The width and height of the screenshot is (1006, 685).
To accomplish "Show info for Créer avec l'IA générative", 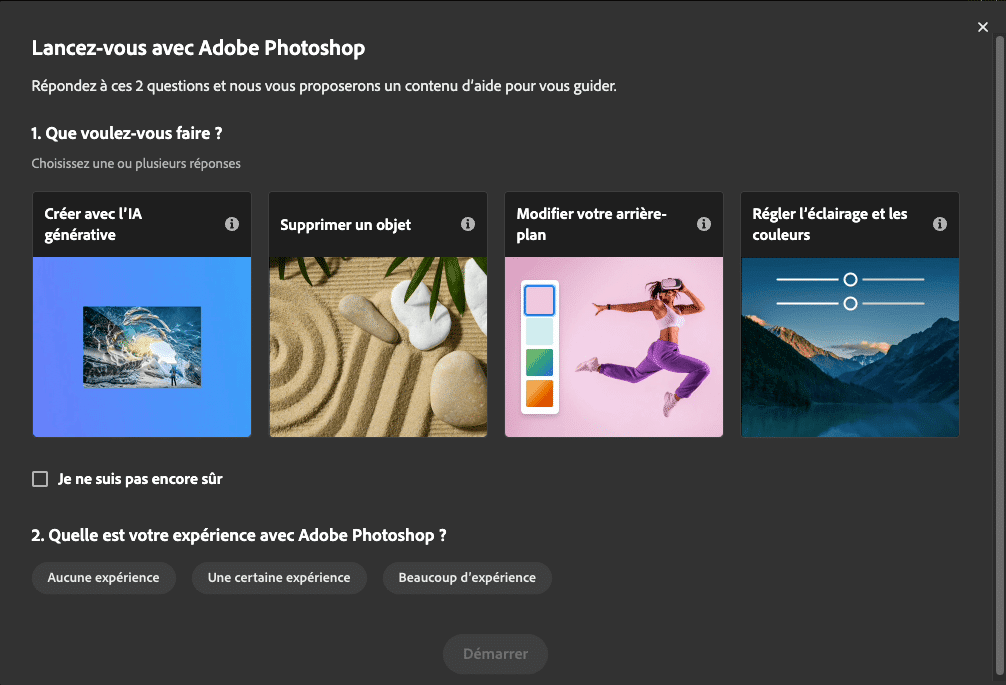I will [232, 224].
